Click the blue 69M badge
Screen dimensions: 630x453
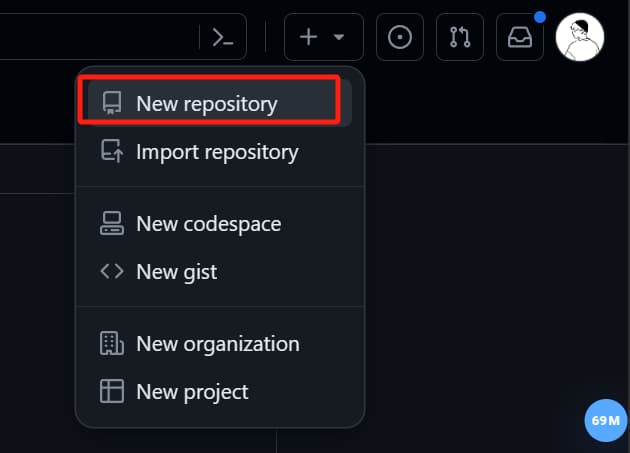[x=605, y=420]
